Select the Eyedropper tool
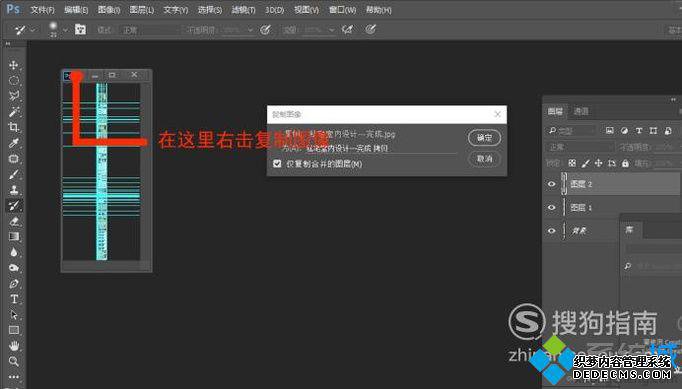Screen dimensions: 682x389 pyautogui.click(x=13, y=143)
